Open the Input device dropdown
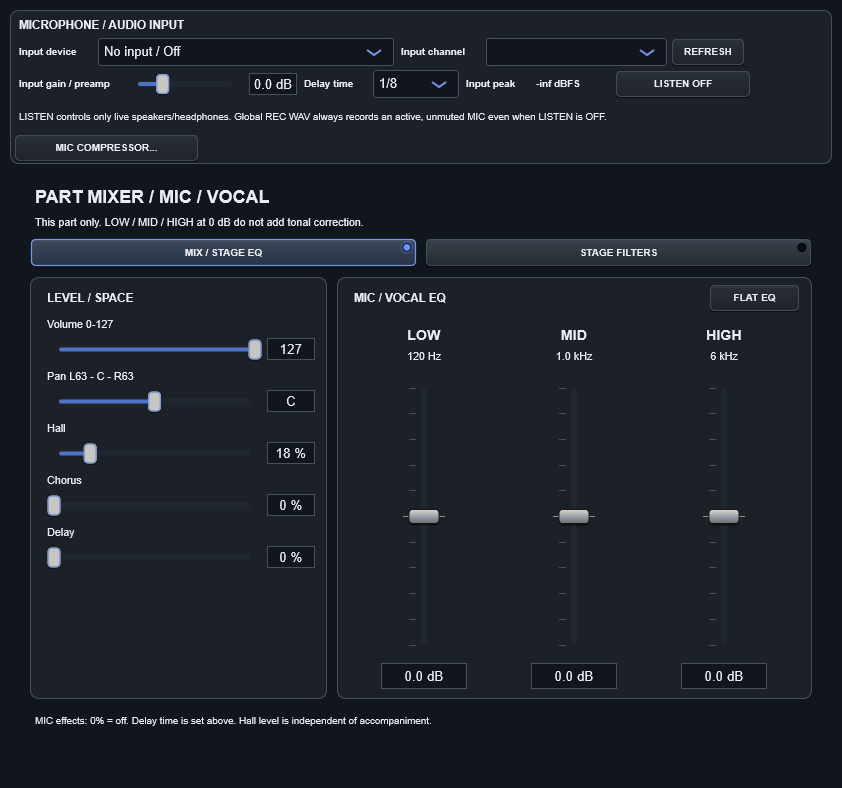842x788 pixels. coord(245,52)
